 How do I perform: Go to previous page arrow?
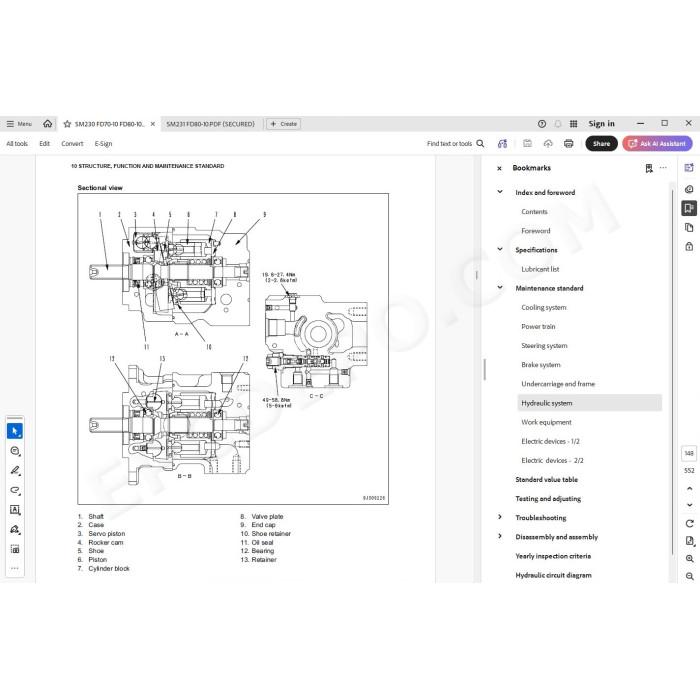click(689, 489)
